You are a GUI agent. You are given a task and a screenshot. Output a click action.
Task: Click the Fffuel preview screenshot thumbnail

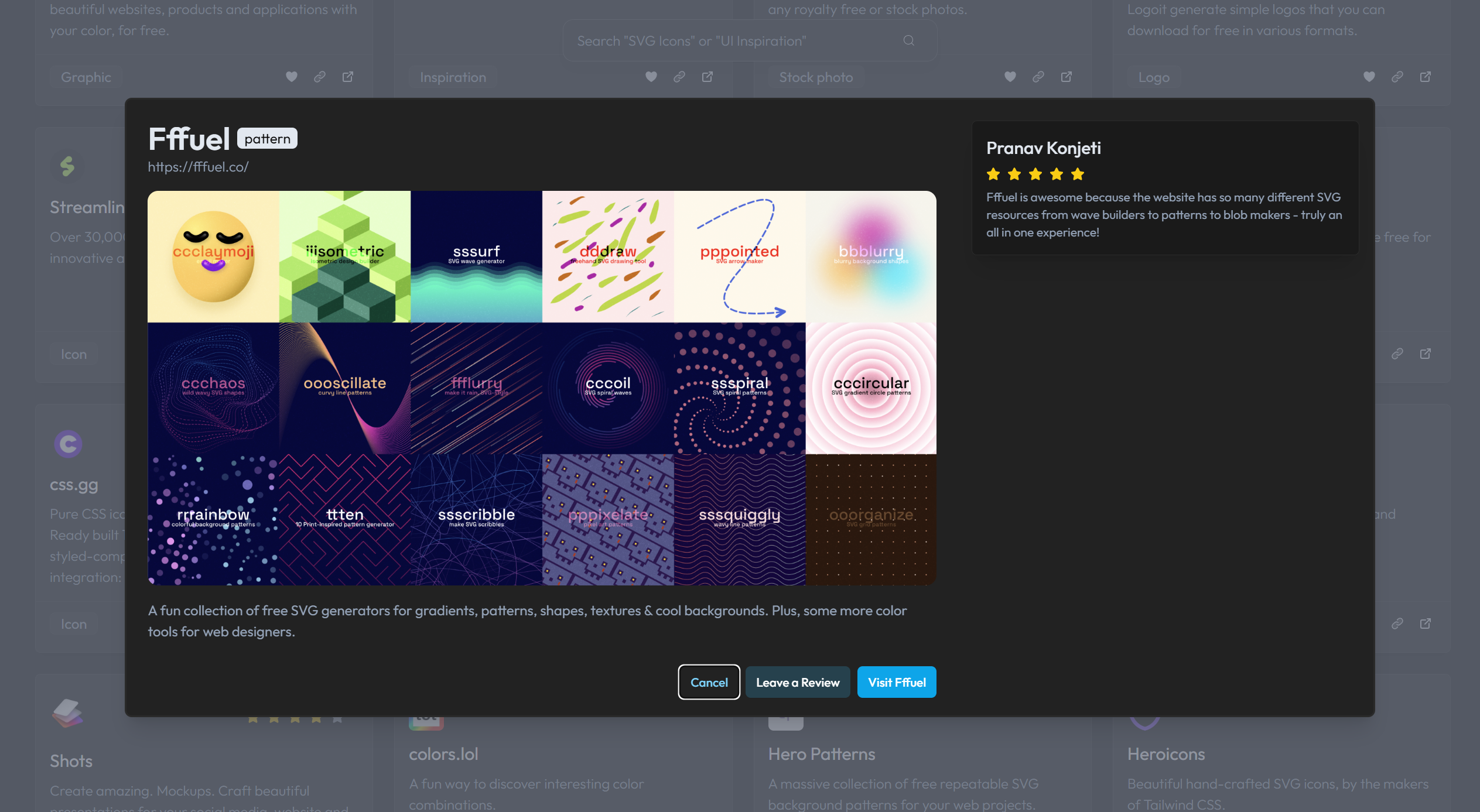pos(542,388)
